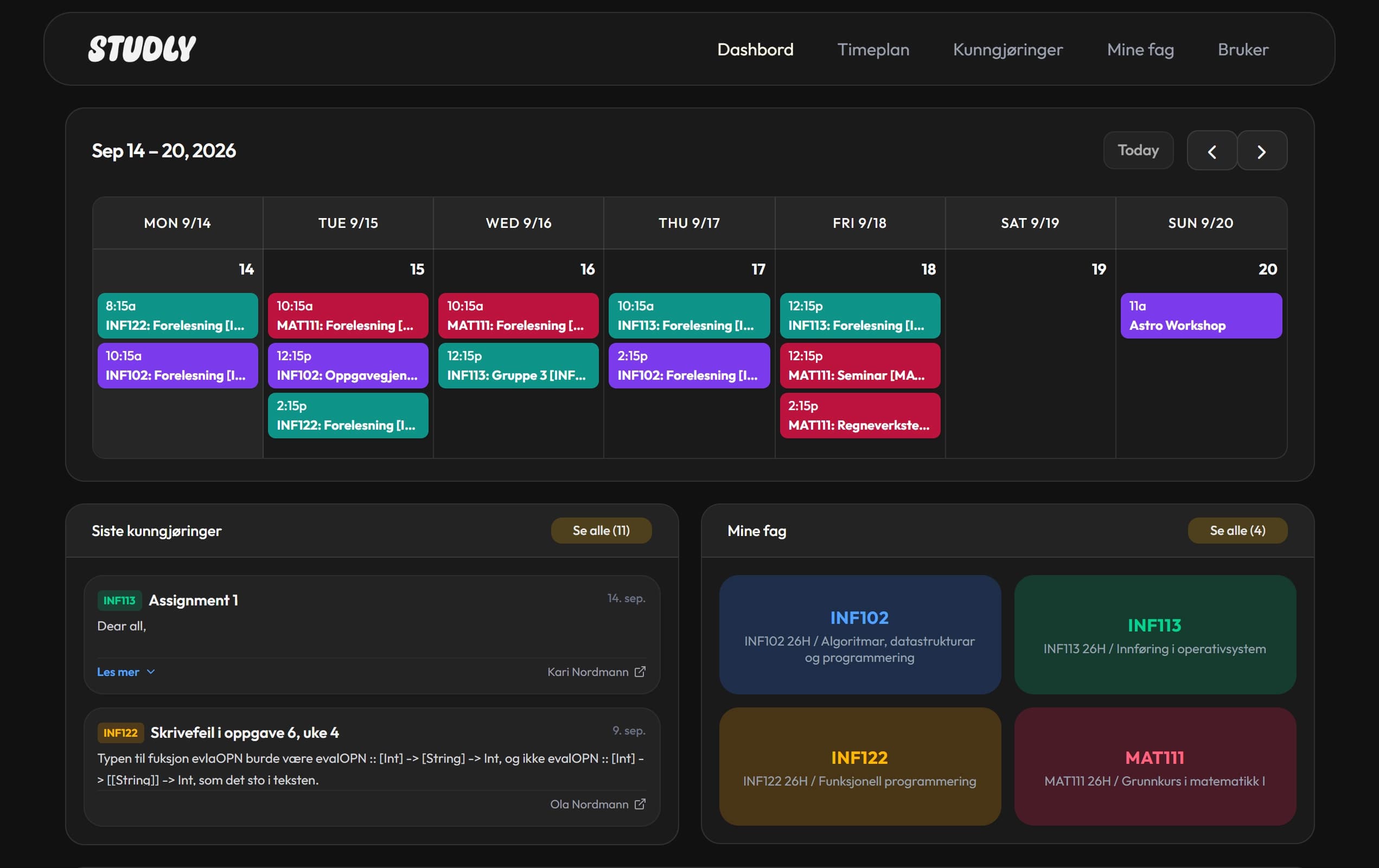Open the INF122 course card

pos(860,766)
